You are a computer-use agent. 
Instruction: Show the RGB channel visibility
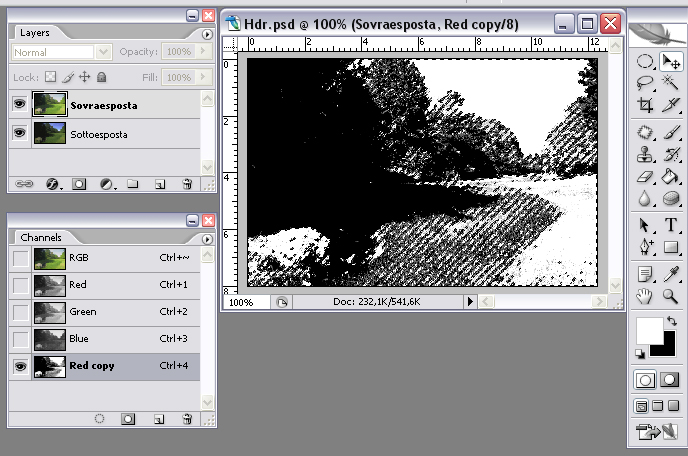(x=19, y=258)
